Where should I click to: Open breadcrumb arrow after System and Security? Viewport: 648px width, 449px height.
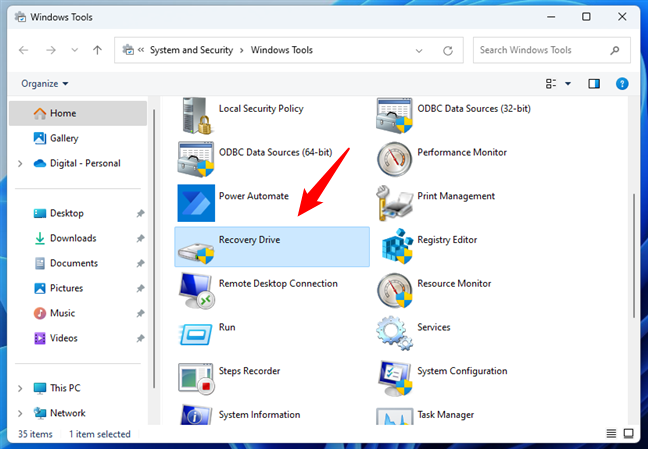242,50
